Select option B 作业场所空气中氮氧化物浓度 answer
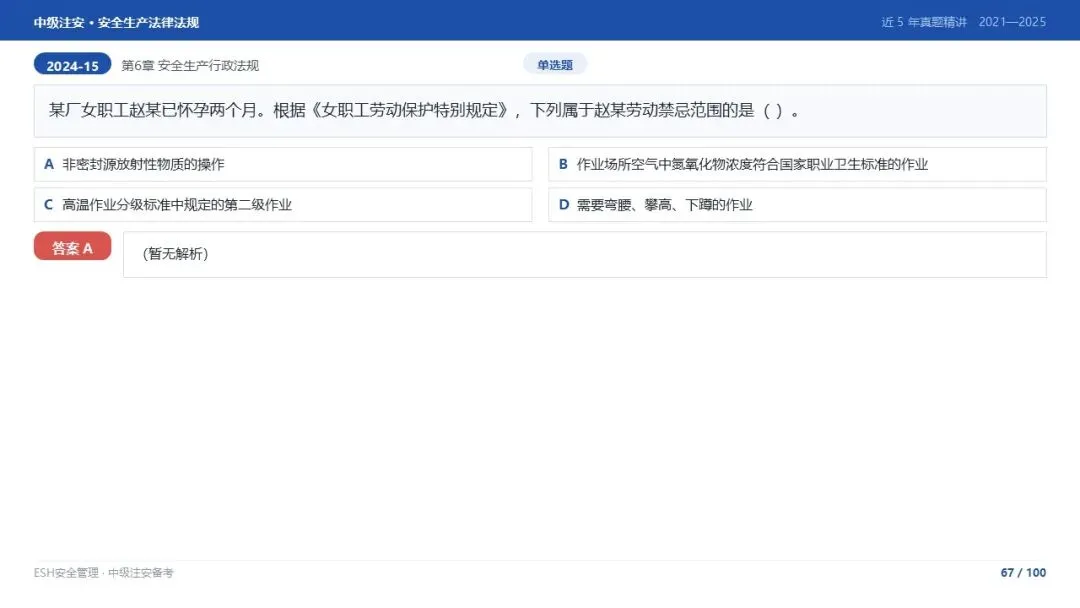Image resolution: width=1080 pixels, height=608 pixels. [x=798, y=165]
